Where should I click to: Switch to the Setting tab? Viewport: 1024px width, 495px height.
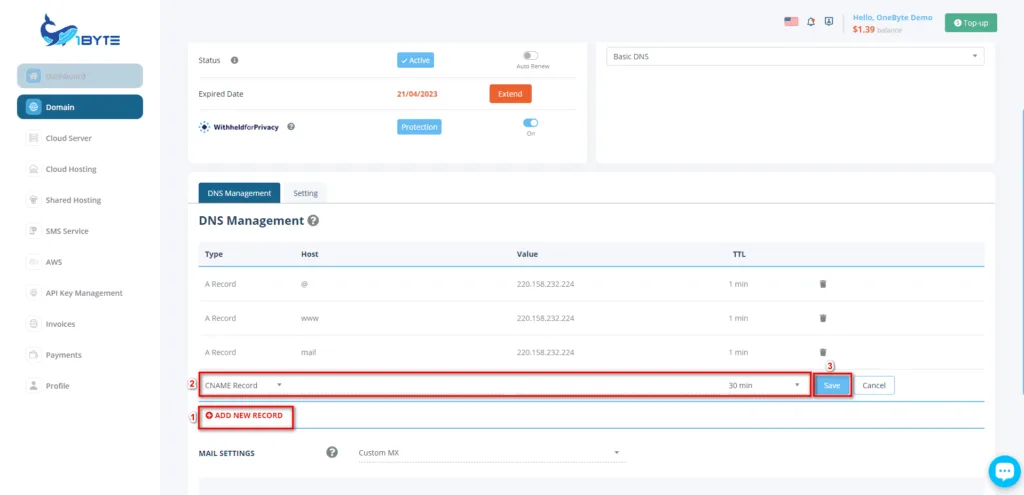pyautogui.click(x=305, y=193)
